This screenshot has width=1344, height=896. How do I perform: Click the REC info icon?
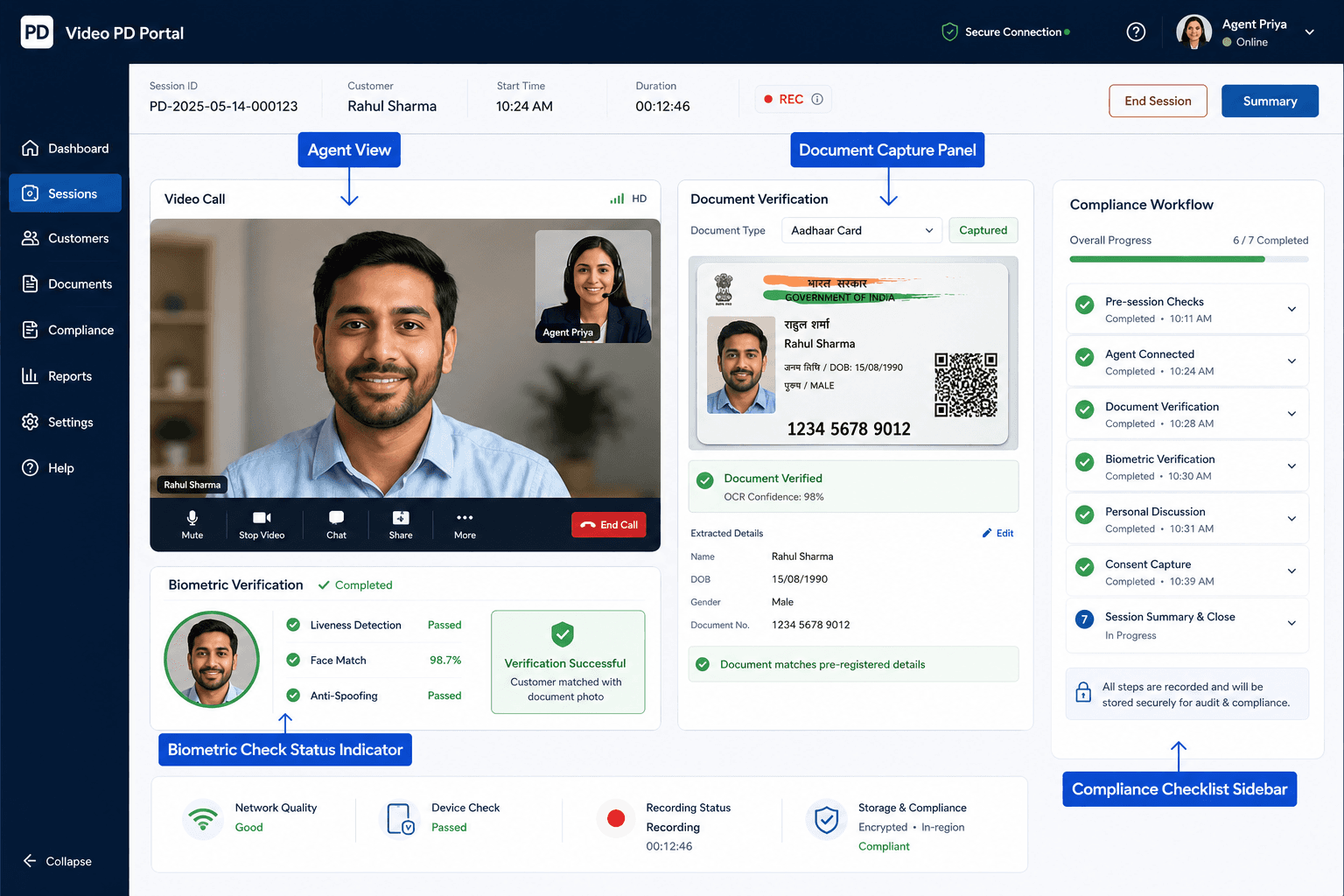(817, 100)
